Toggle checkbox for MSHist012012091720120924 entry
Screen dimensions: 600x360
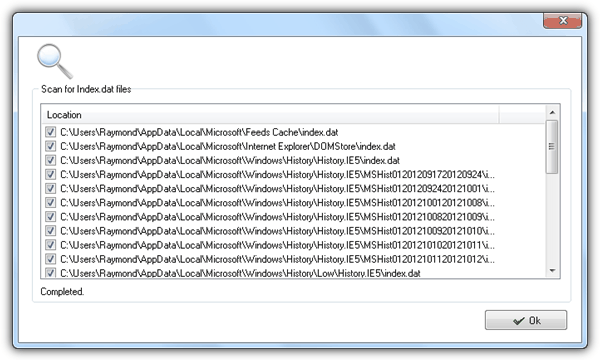[51, 174]
